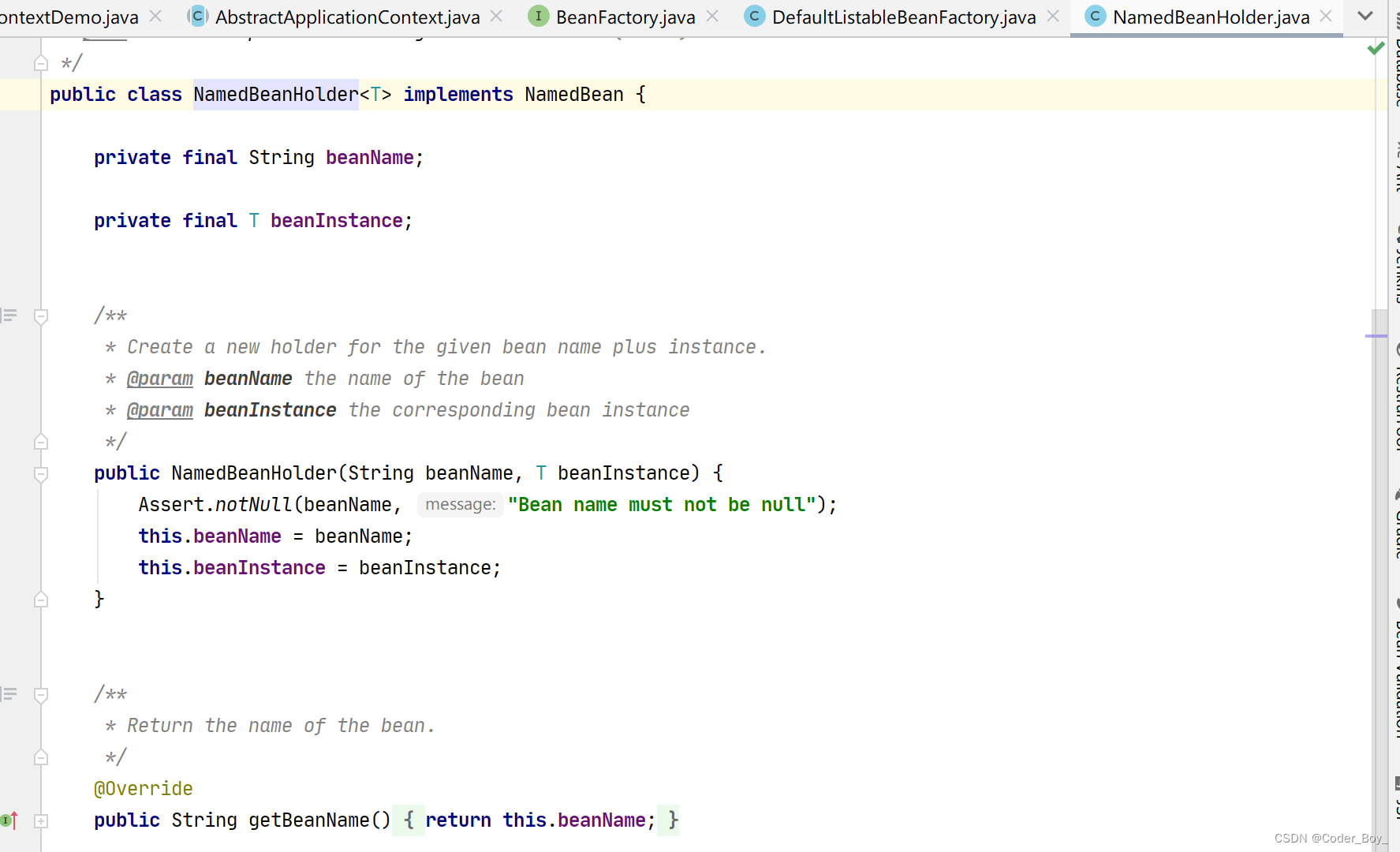Click the interface icon on BeanFactory.java tab
The image size is (1400, 852).
pyautogui.click(x=539, y=16)
